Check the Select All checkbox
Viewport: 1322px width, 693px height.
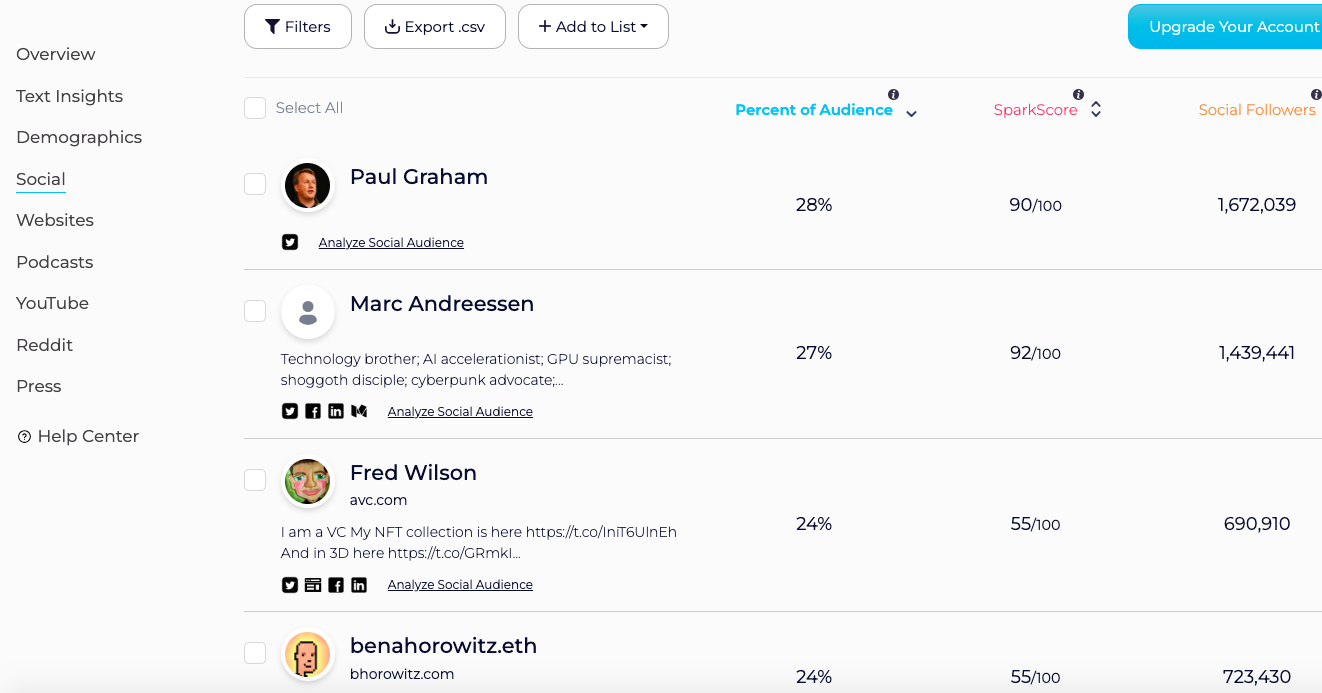coord(255,108)
